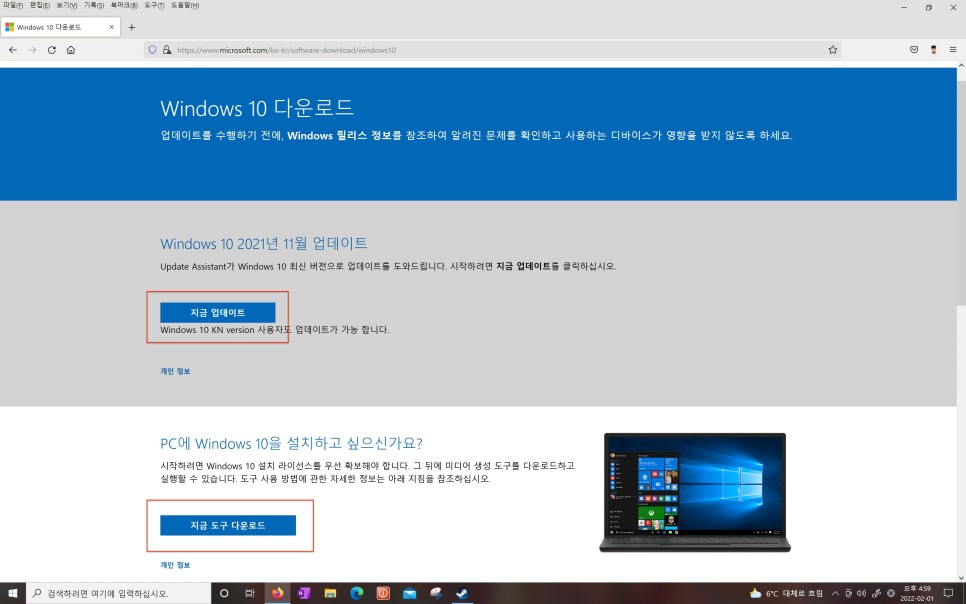
Task: Open the 기록(S) menu
Action: [94, 5]
